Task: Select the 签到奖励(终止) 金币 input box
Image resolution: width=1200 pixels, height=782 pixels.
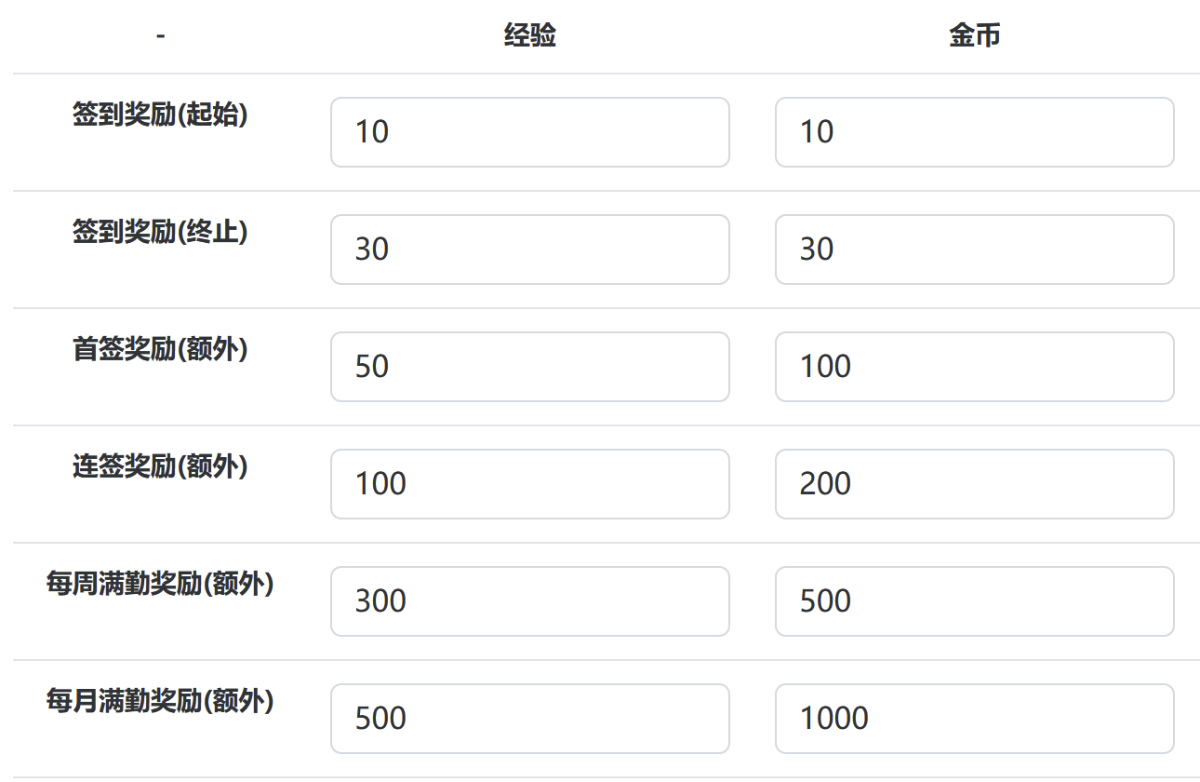Action: click(974, 249)
